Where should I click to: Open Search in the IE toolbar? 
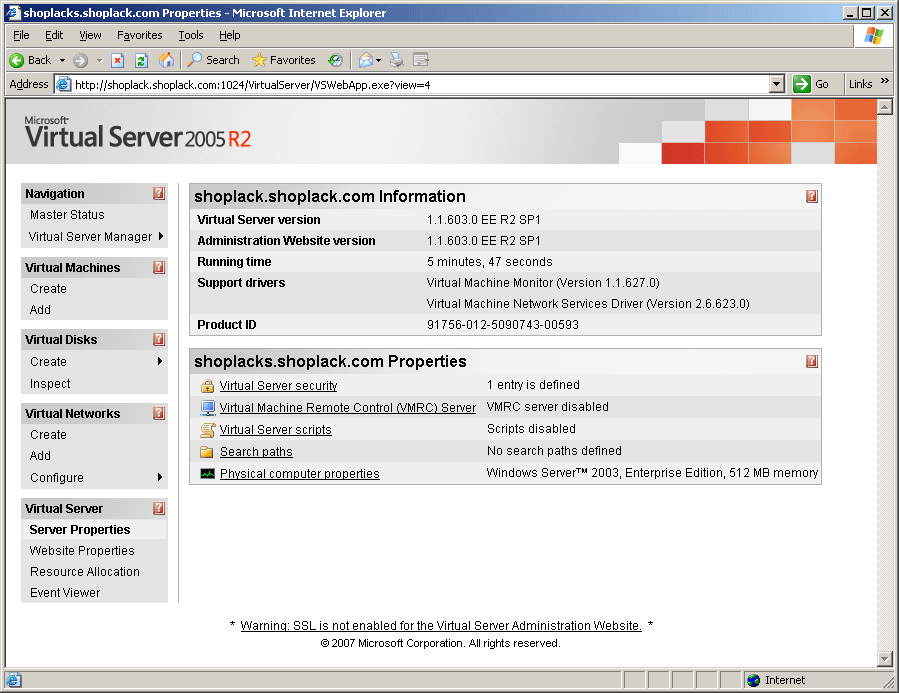point(214,60)
